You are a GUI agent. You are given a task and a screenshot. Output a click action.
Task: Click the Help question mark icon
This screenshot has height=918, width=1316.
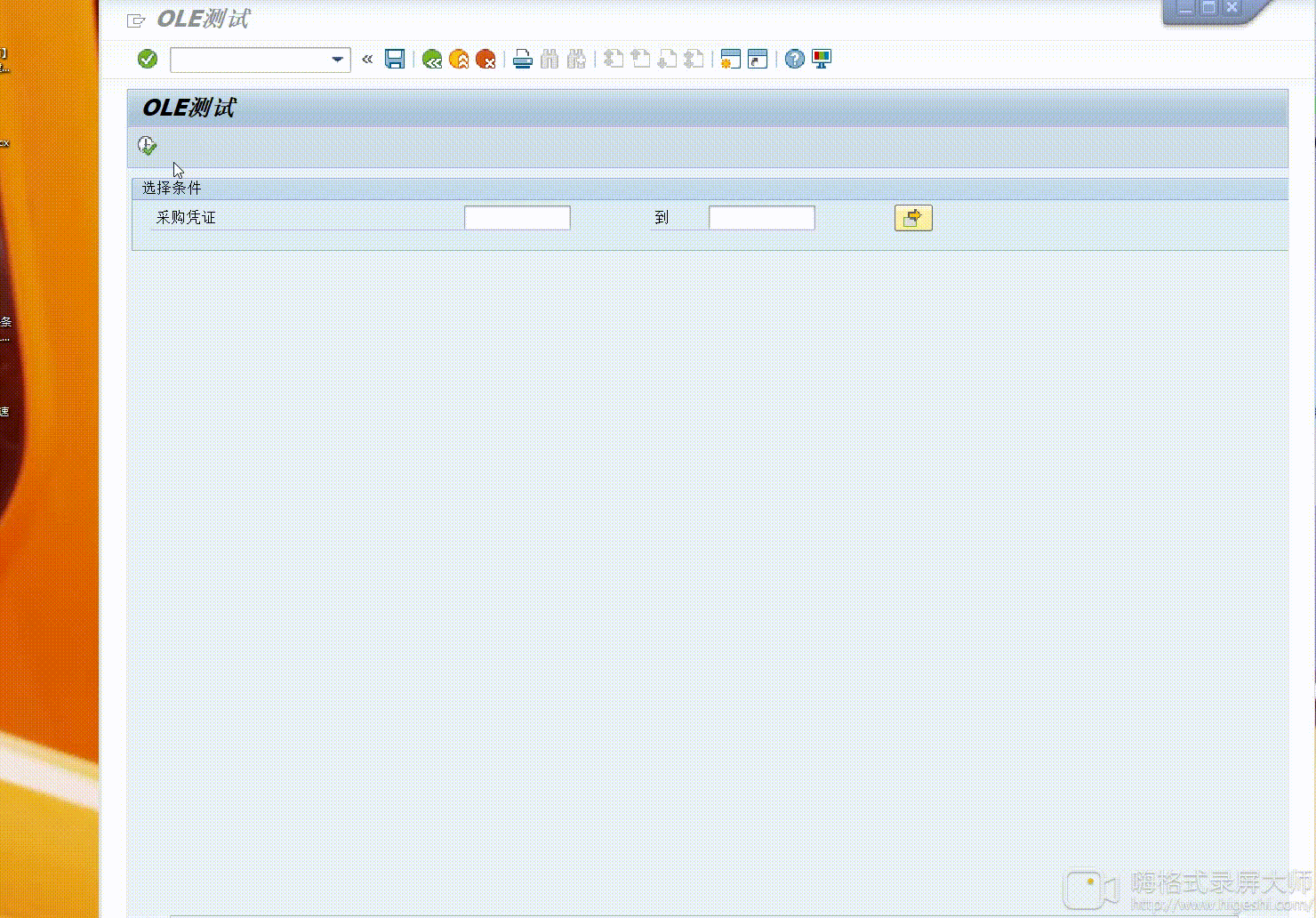click(x=792, y=59)
